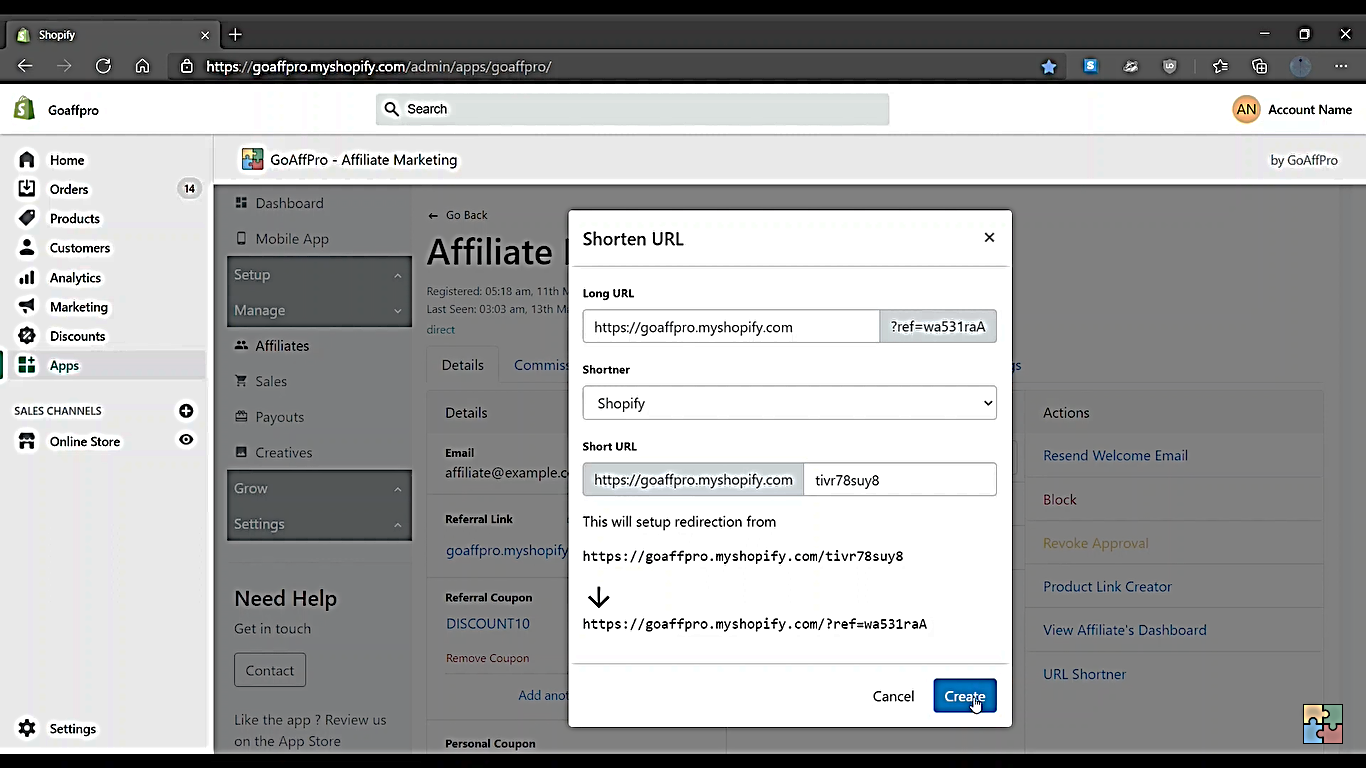Click Revoke Approval action
The image size is (1366, 768).
click(1095, 543)
